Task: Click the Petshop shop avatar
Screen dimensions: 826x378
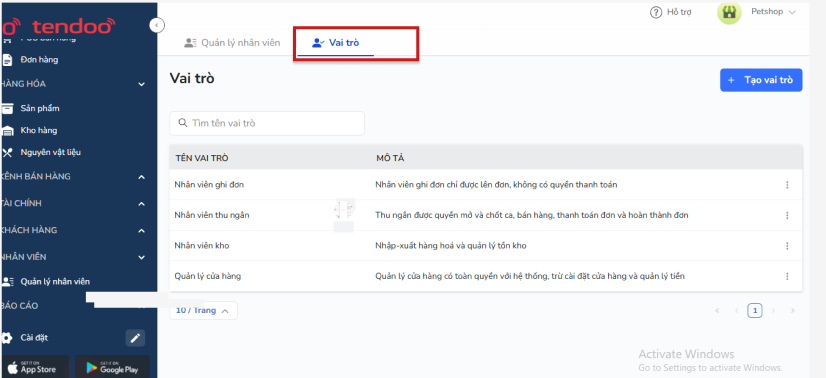Action: coord(729,12)
